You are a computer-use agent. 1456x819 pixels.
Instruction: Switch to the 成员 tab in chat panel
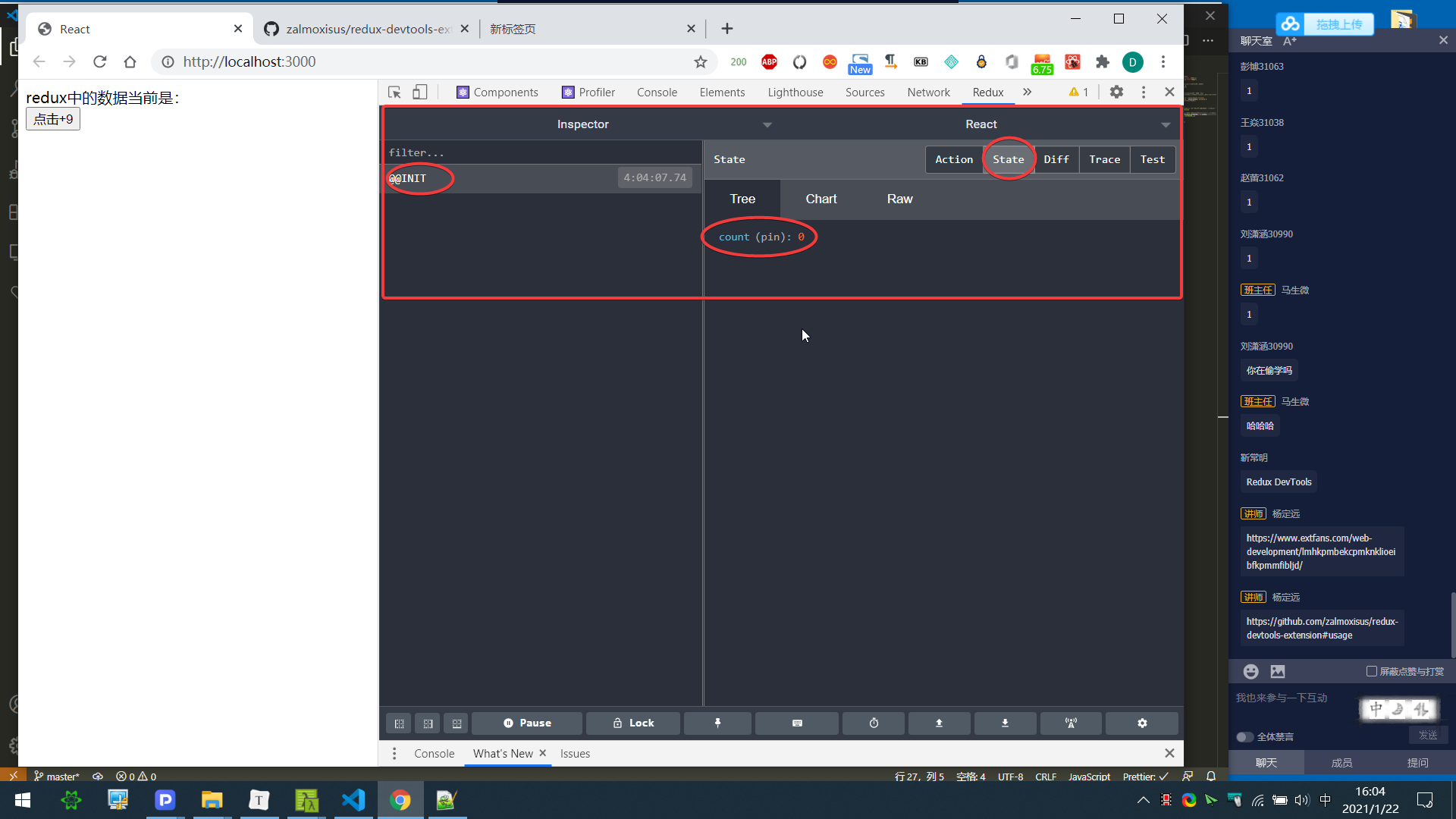1341,763
